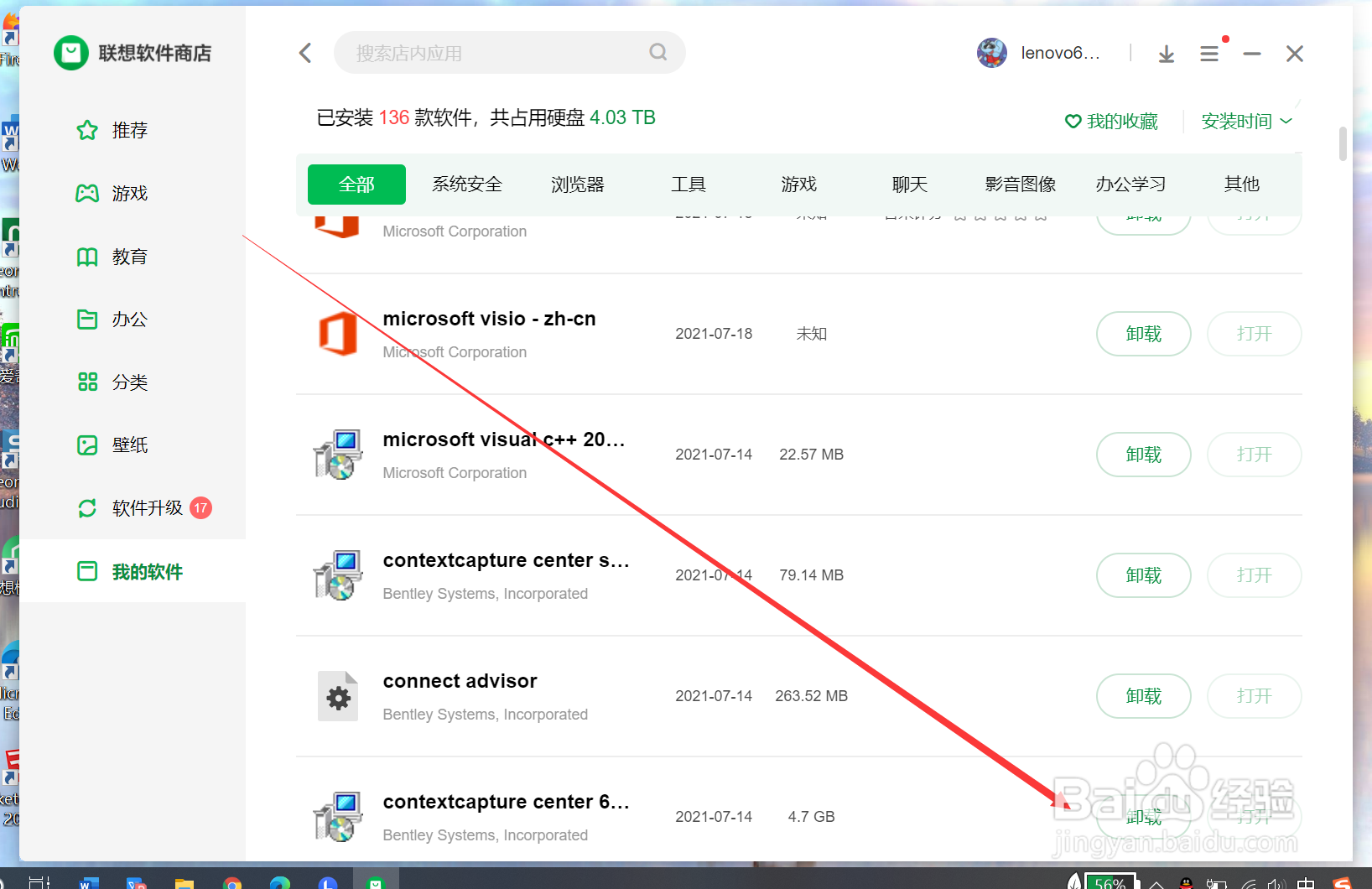
Task: Uninstall contextcapture center s…
Action: [x=1144, y=575]
